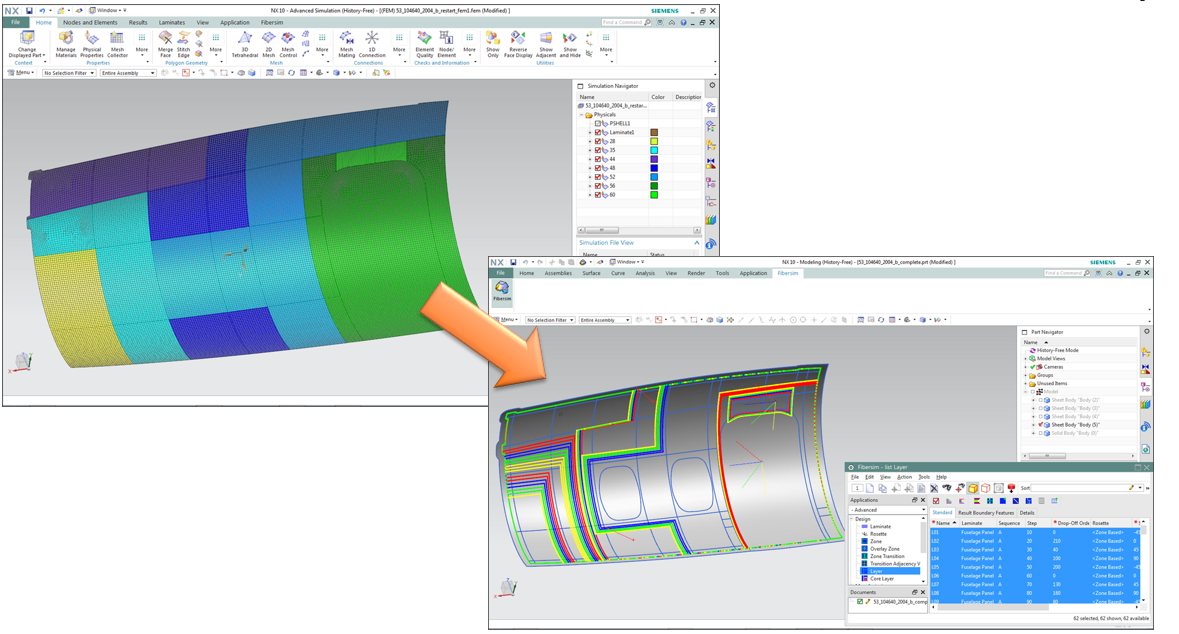Open Properties group More dropdown
1179x634 pixels.
point(141,43)
